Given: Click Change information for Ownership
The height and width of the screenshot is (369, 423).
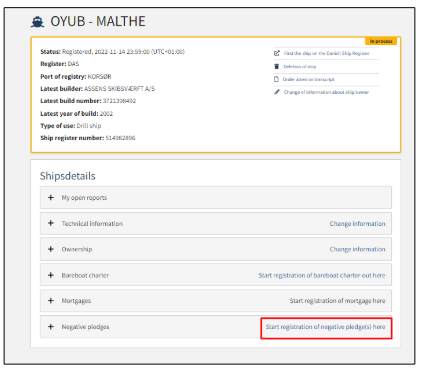Looking at the screenshot, I should click(357, 249).
